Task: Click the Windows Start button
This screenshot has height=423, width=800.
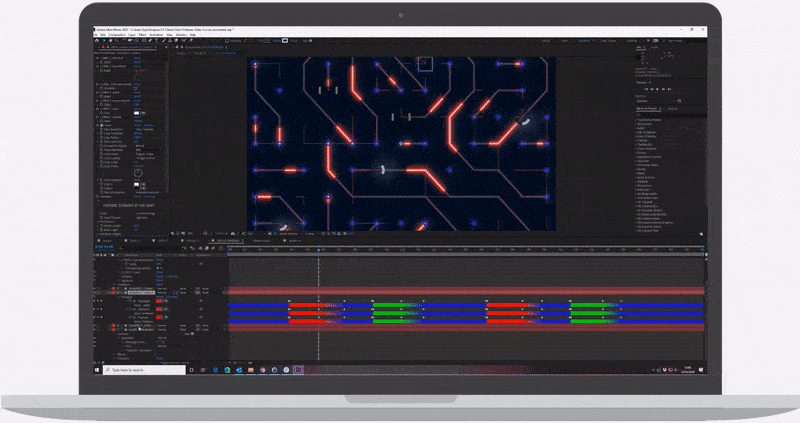Action: [x=101, y=370]
